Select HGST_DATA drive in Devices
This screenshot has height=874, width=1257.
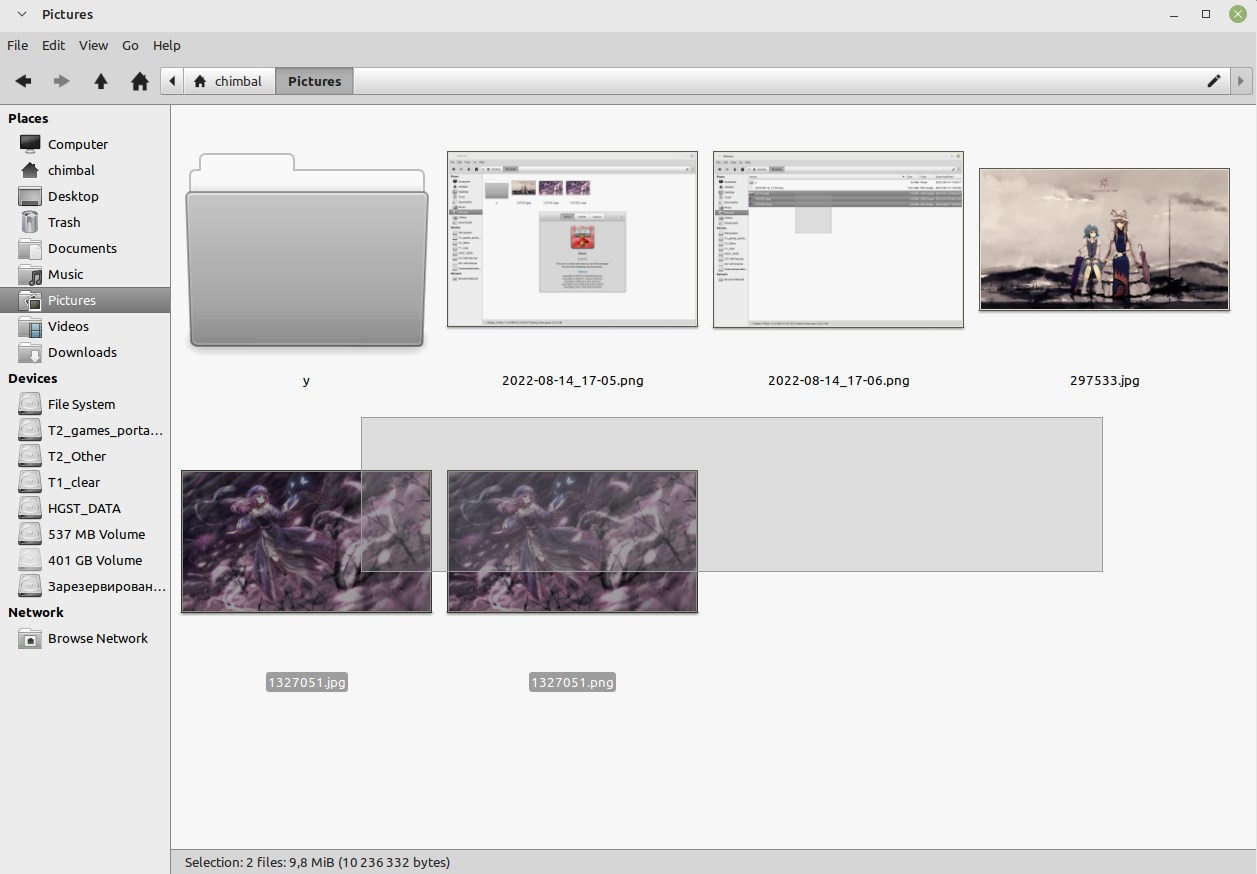pyautogui.click(x=84, y=508)
